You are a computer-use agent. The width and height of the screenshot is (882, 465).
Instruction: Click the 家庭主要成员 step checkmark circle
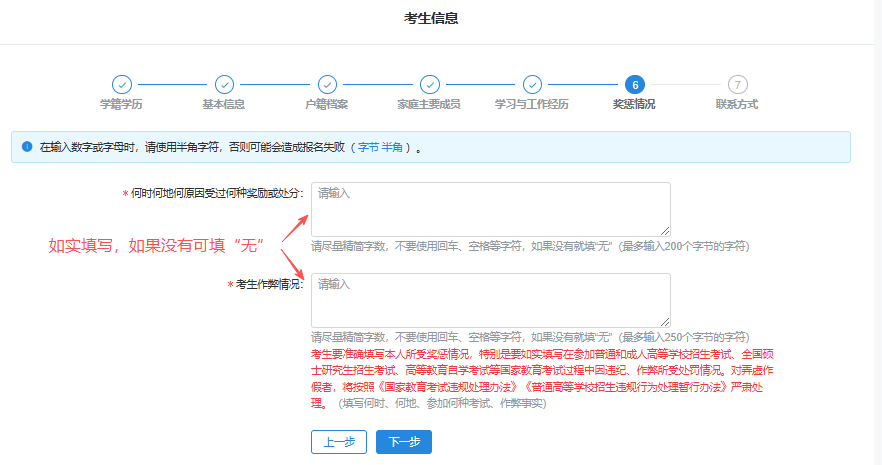tap(430, 84)
